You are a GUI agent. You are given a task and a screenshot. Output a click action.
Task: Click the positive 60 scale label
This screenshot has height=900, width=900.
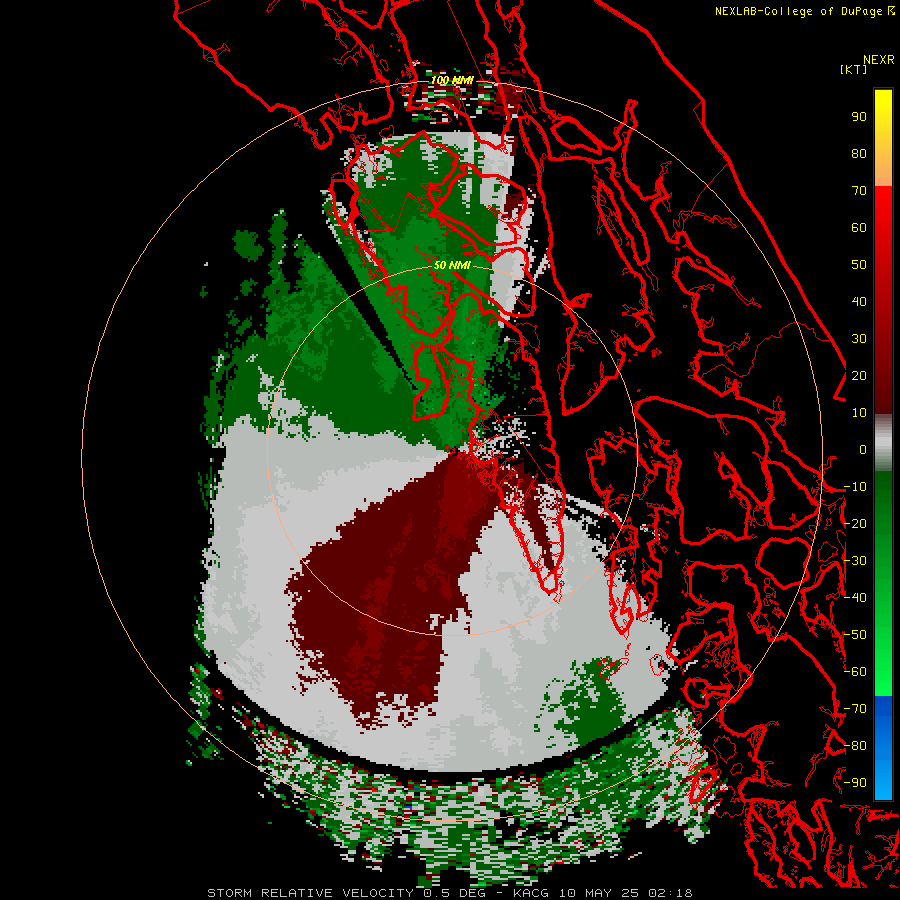click(x=859, y=228)
